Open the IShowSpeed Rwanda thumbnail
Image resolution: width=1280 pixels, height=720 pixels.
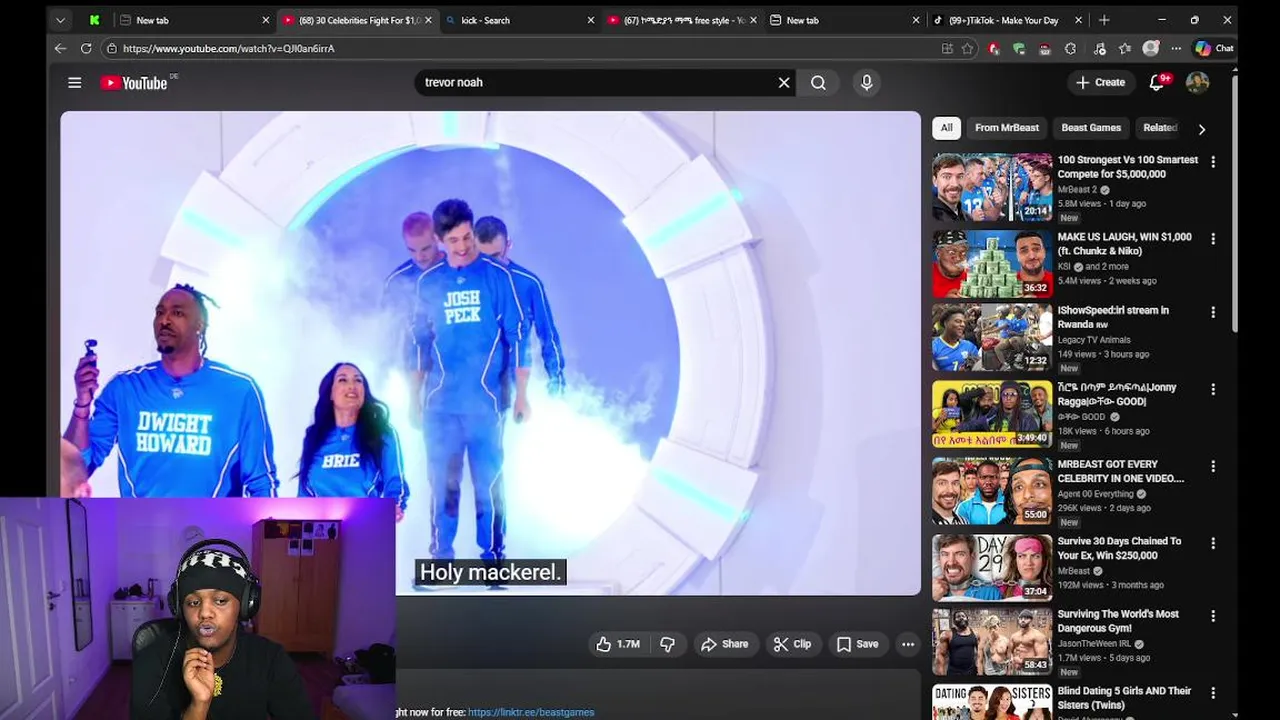(x=992, y=338)
